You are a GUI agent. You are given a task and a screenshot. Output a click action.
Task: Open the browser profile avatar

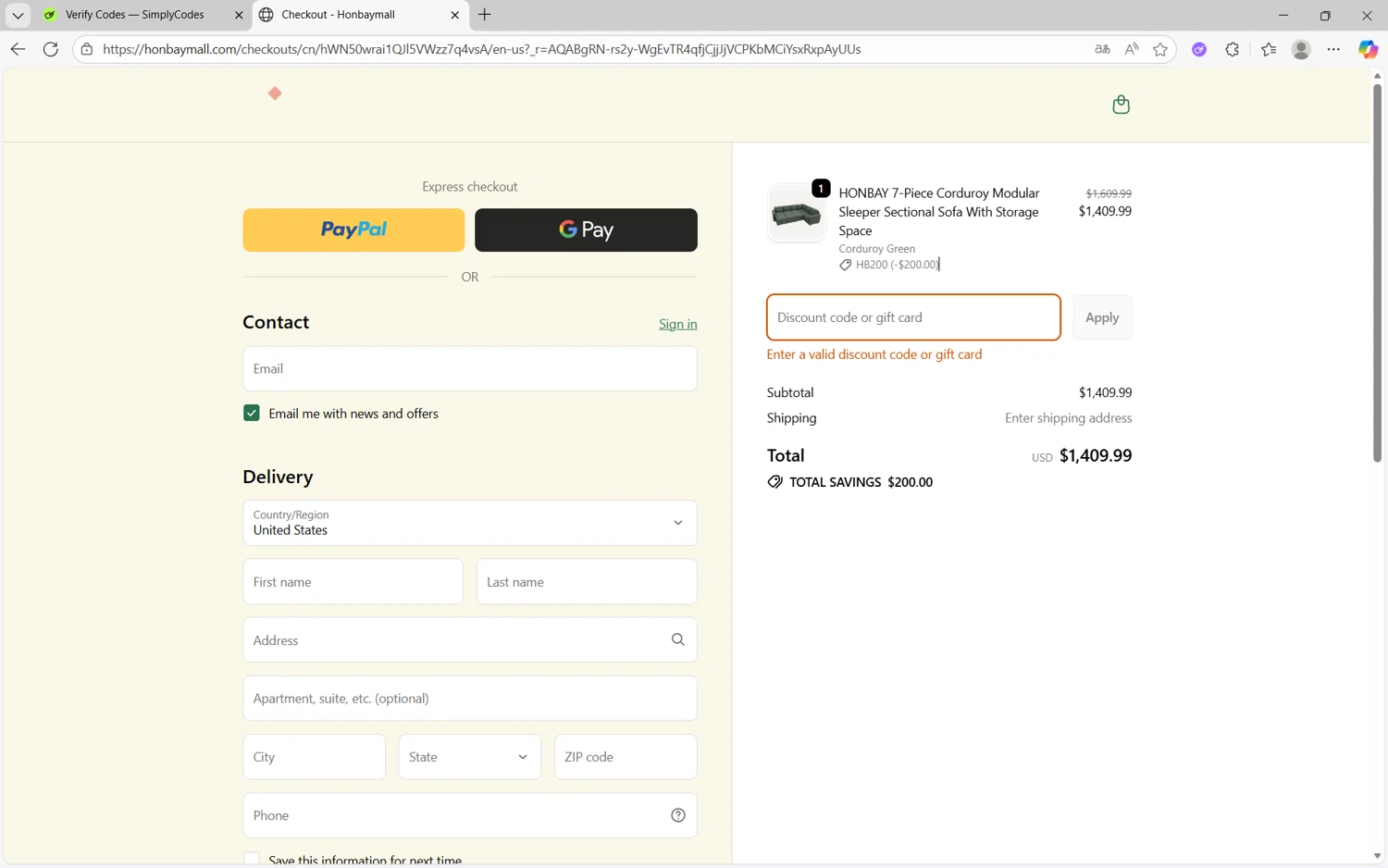click(x=1301, y=49)
